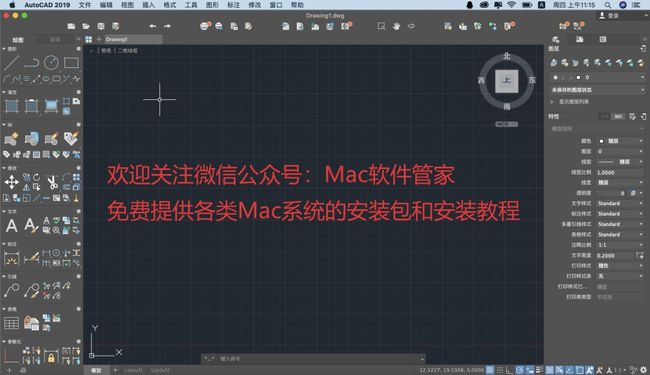This screenshot has height=375, width=650.
Task: Open the 帮助 menu
Action: coord(297,5)
